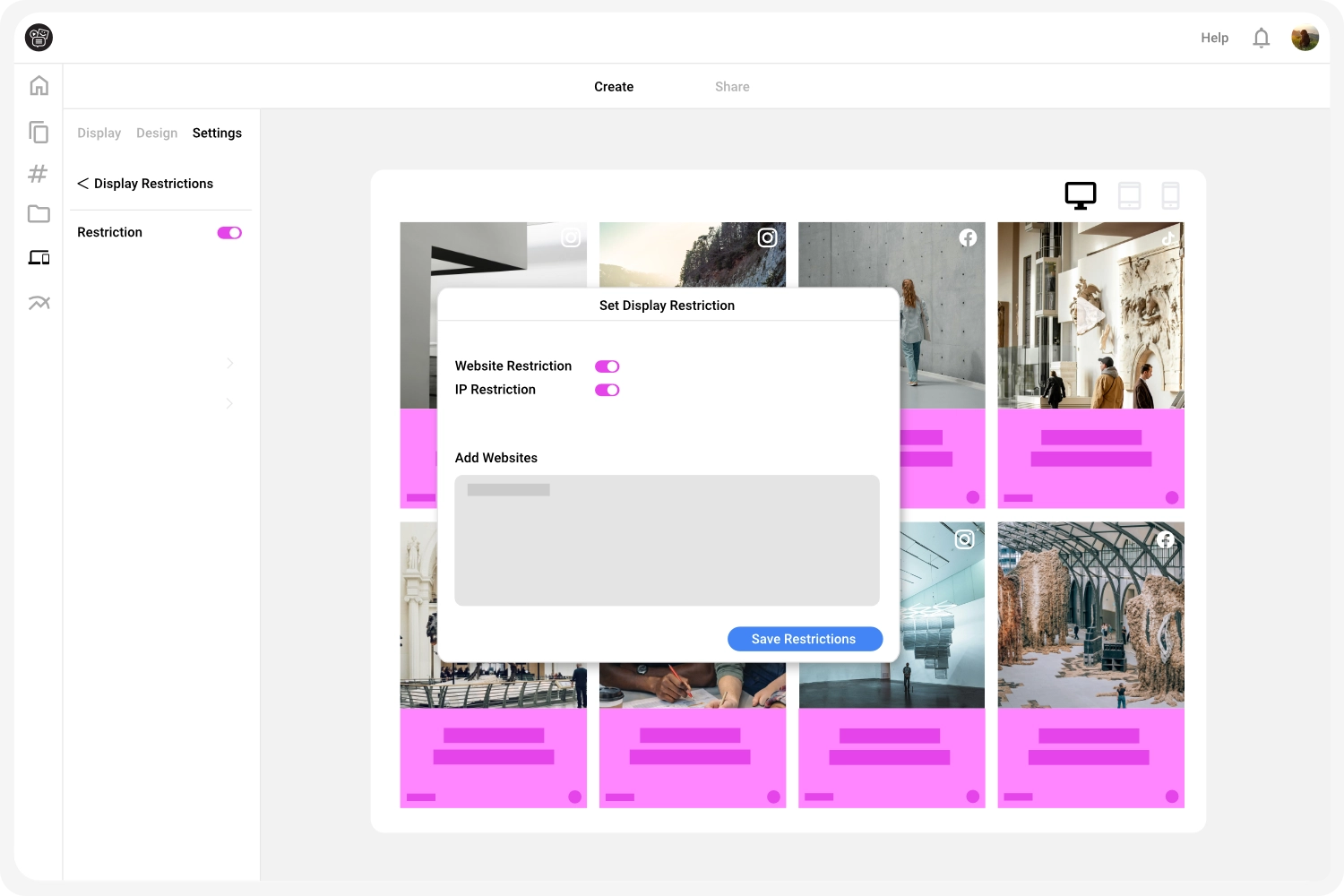Open the folder icon in sidebar
1344x896 pixels.
[39, 214]
